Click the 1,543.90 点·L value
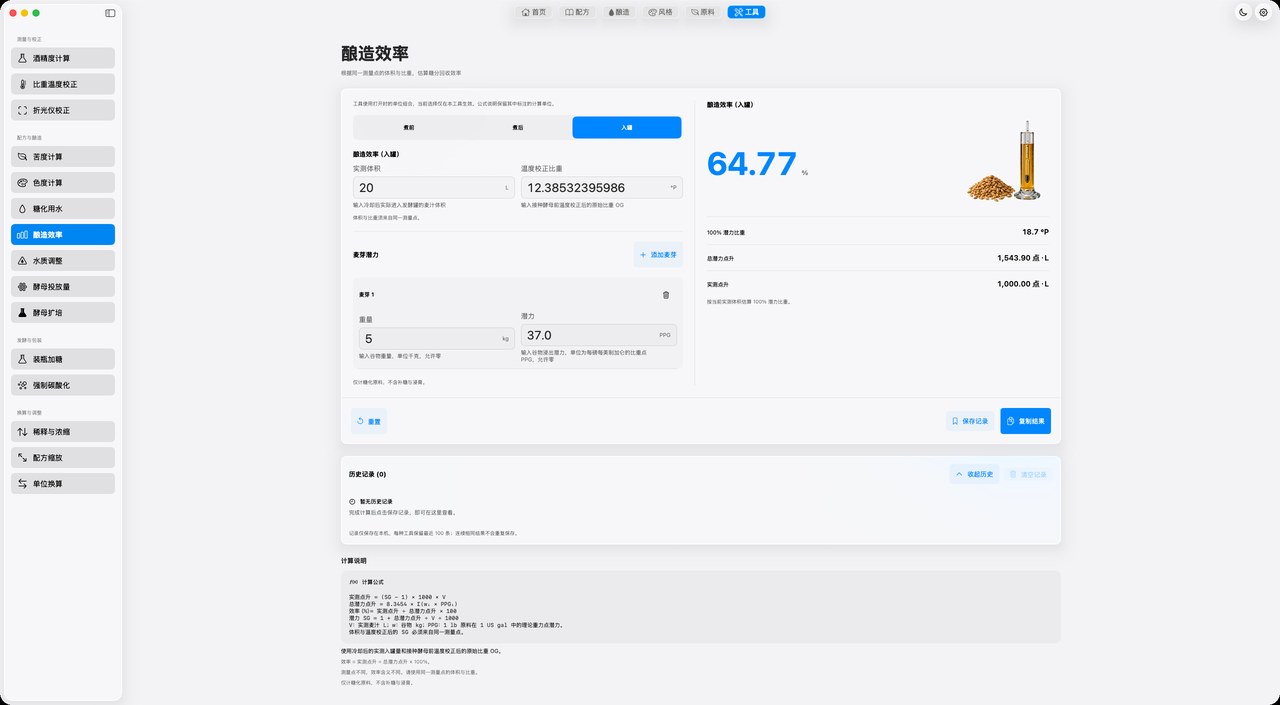This screenshot has height=705, width=1280. pyautogui.click(x=1024, y=258)
